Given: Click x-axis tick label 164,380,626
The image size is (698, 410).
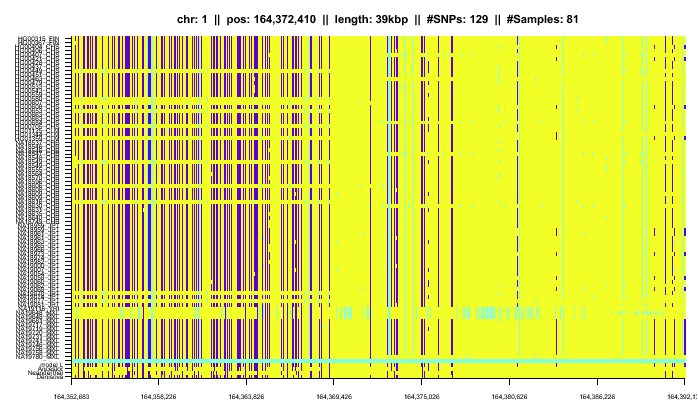Looking at the screenshot, I should [x=509, y=396].
